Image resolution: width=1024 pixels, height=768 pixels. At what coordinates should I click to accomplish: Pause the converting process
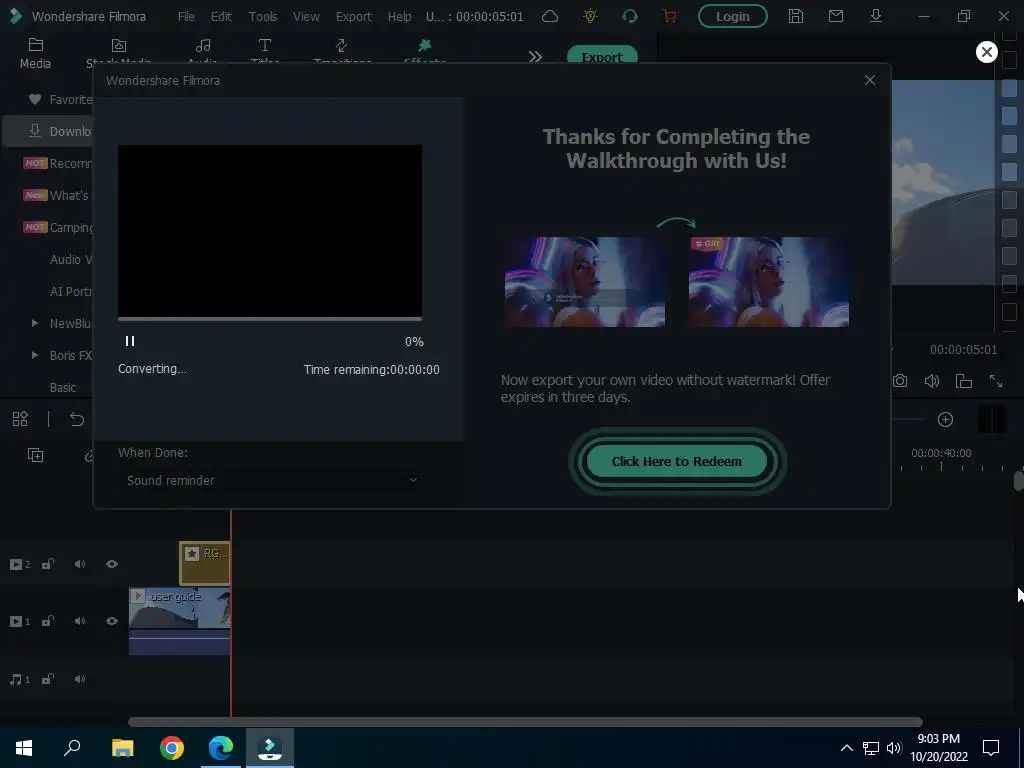pos(130,341)
